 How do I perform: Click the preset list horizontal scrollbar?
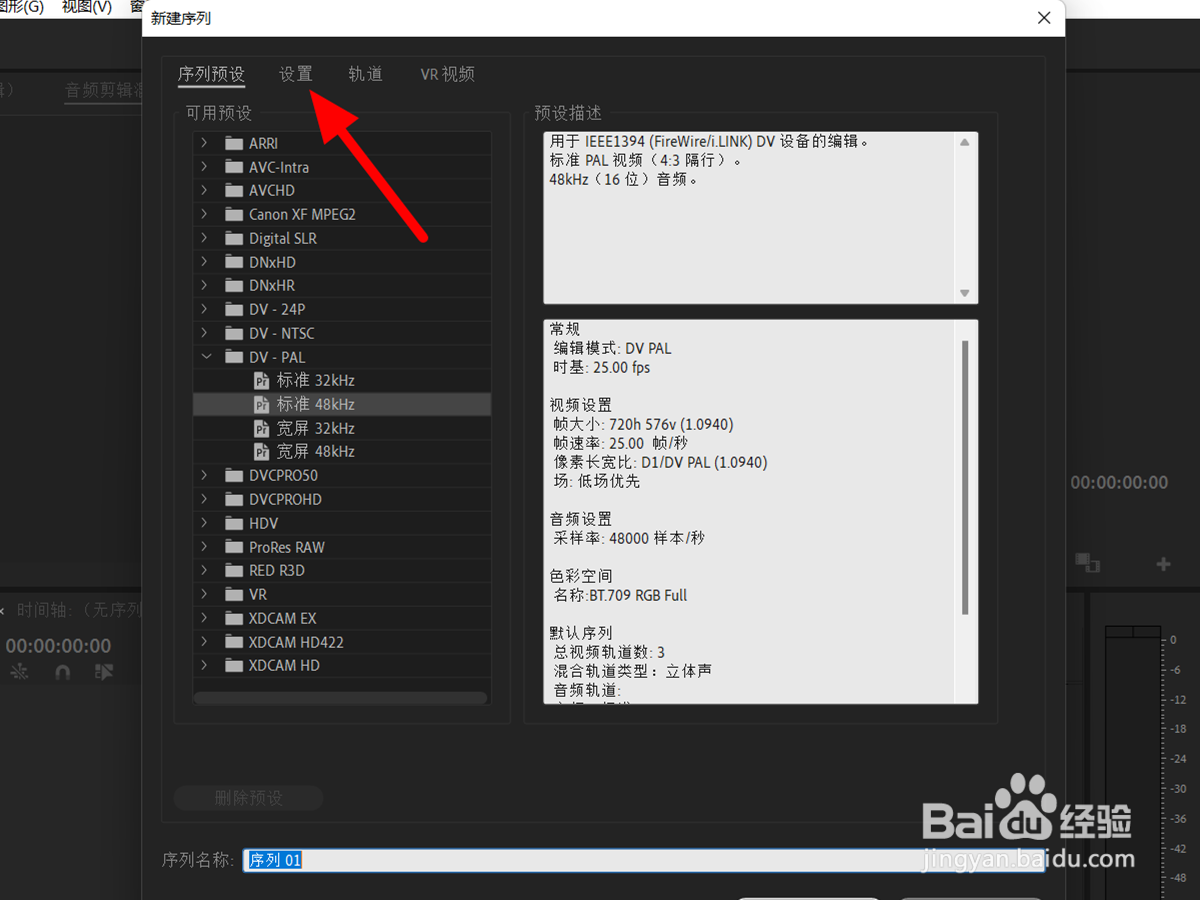[340, 697]
